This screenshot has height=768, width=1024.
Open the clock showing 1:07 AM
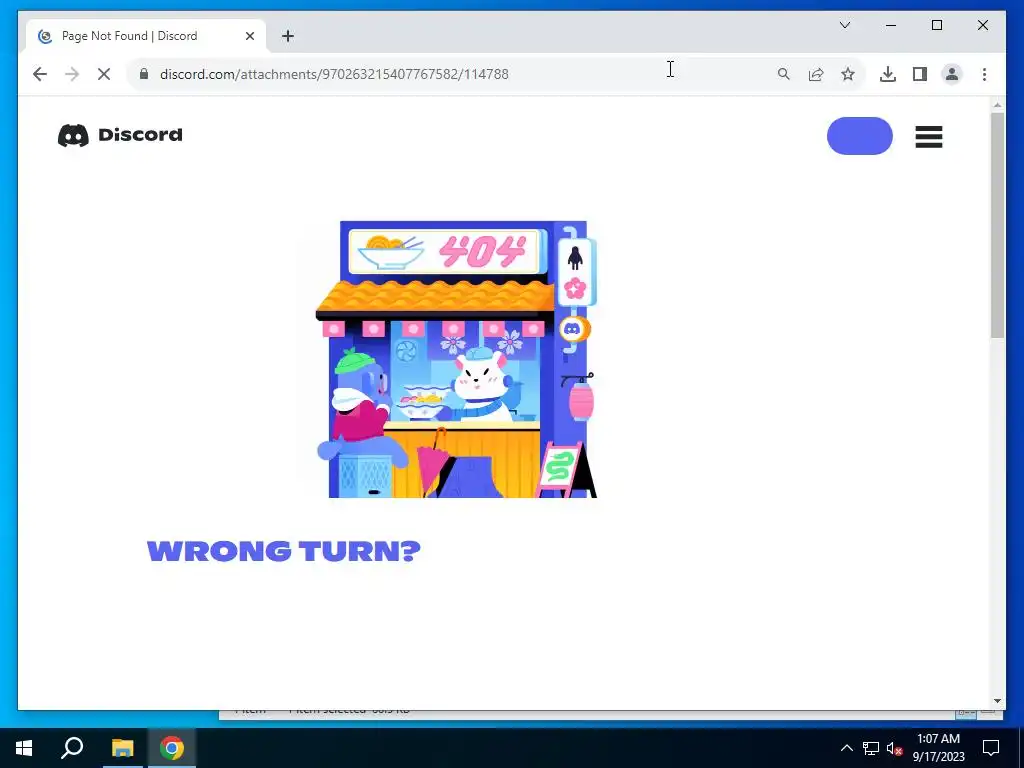(x=938, y=748)
